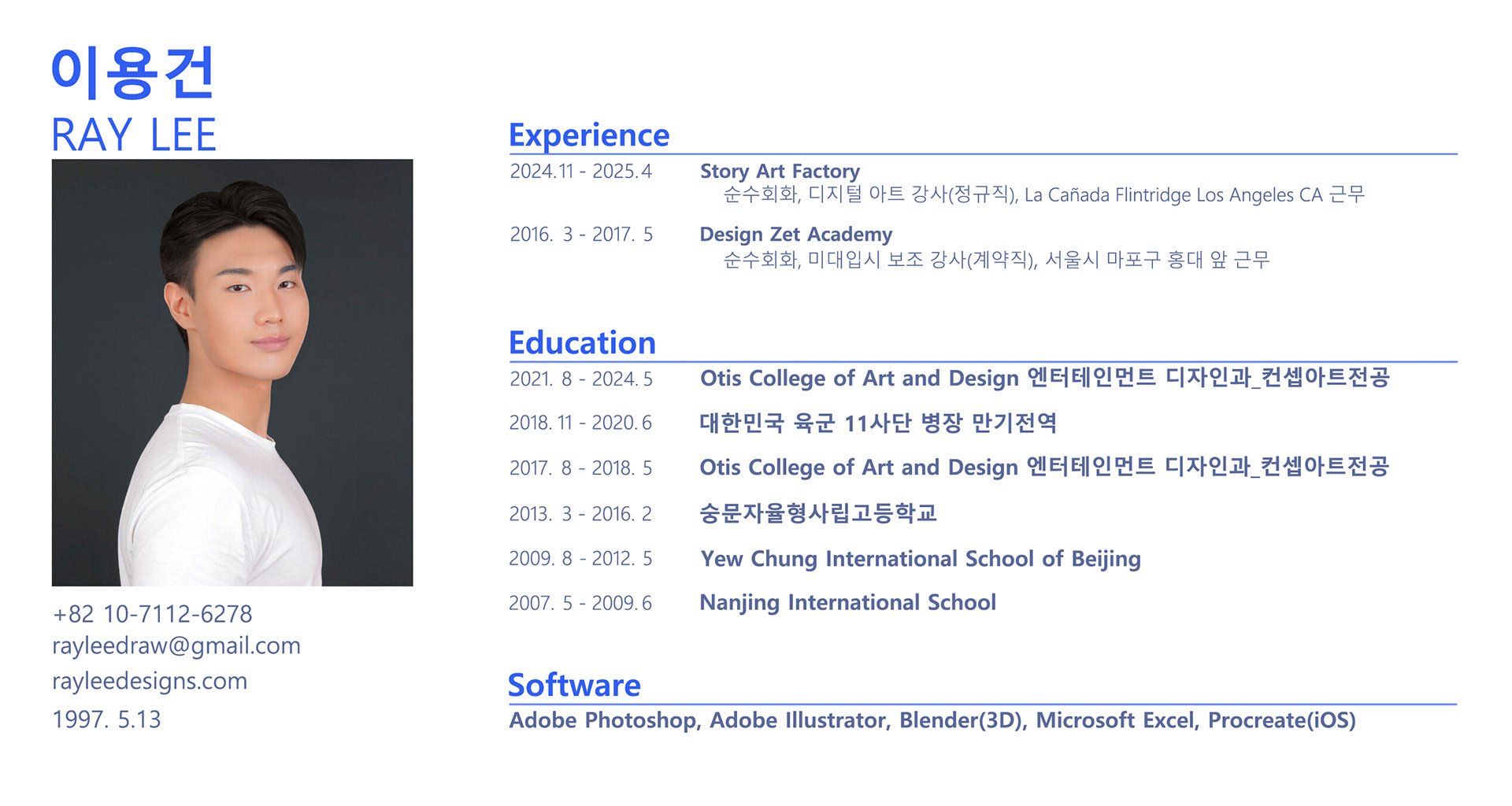Click the 숭문자율형사립고등학교 entry
This screenshot has width=1512, height=806.
tap(818, 513)
